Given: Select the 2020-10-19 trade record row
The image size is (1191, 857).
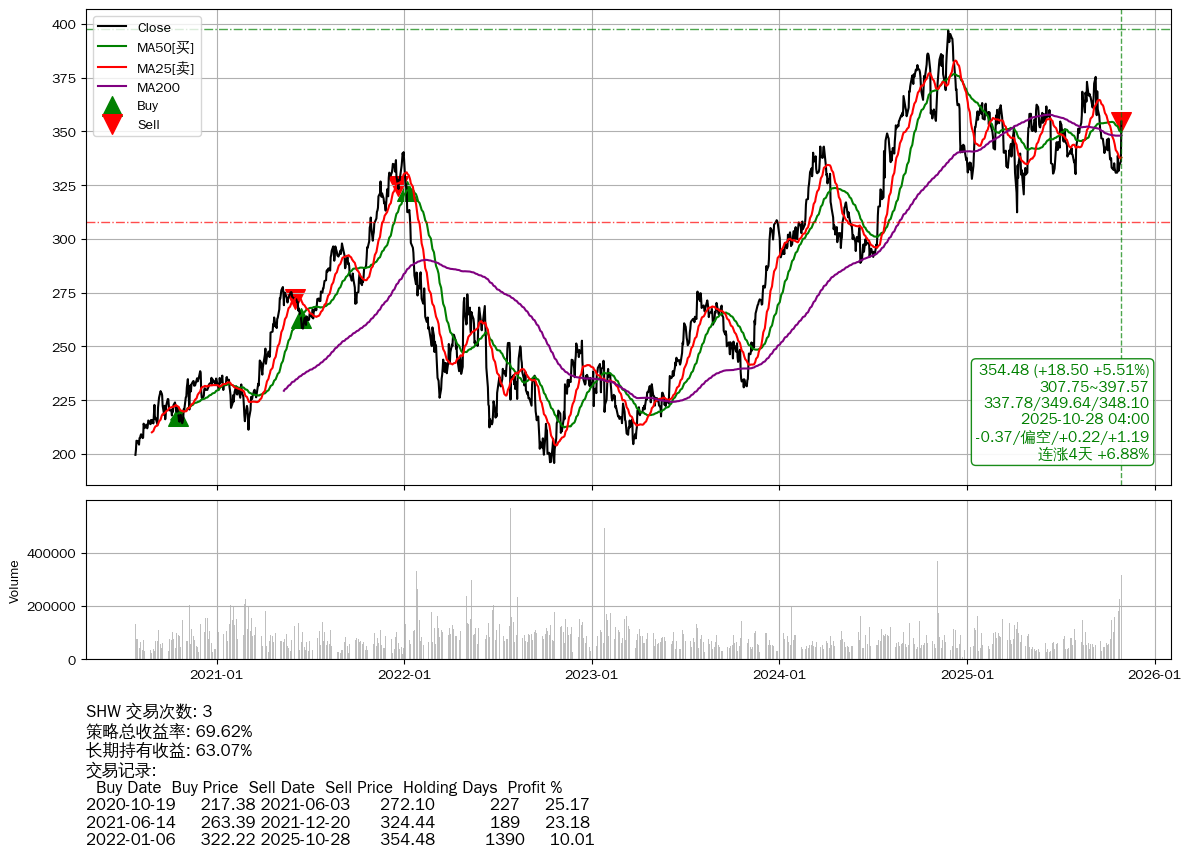Looking at the screenshot, I should coord(338,804).
